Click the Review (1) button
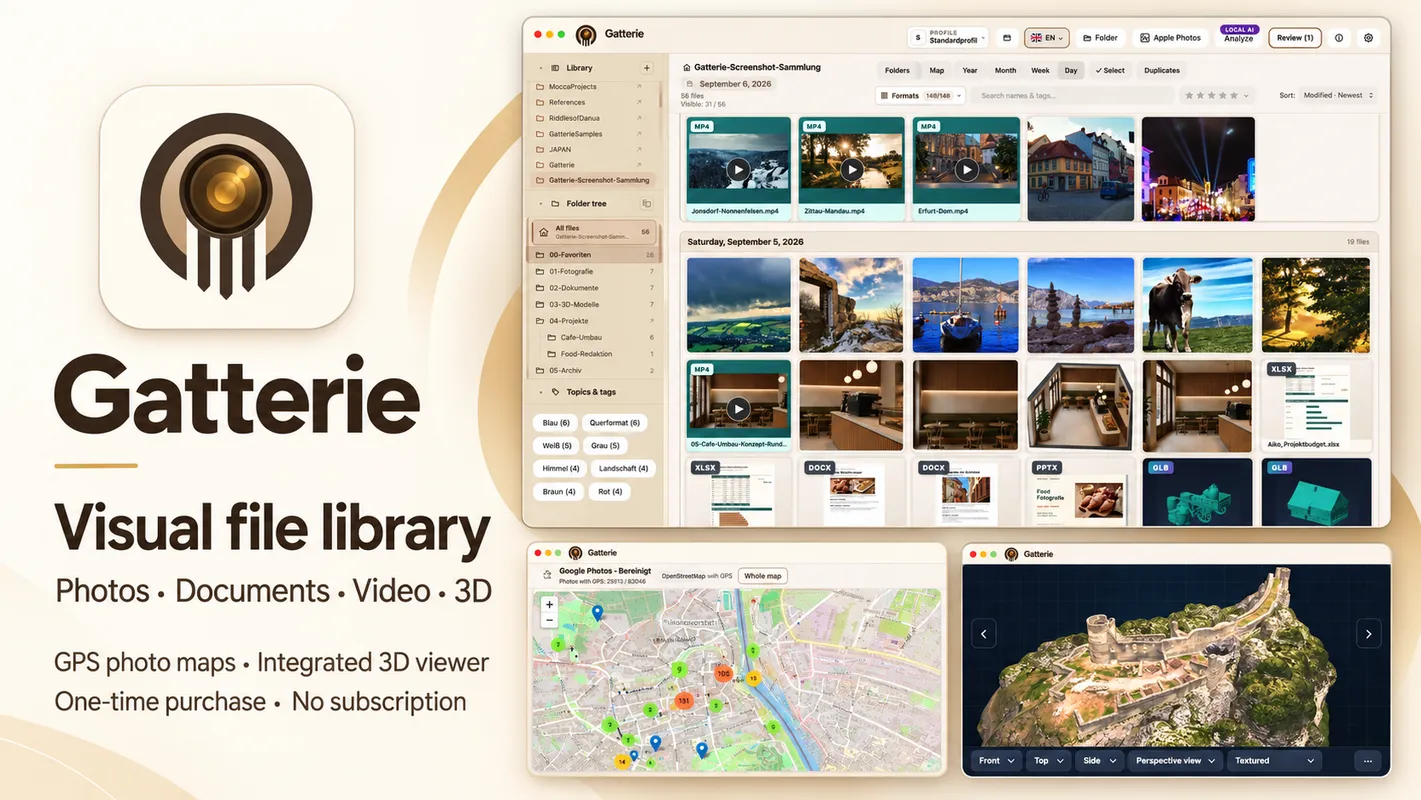 (x=1295, y=38)
